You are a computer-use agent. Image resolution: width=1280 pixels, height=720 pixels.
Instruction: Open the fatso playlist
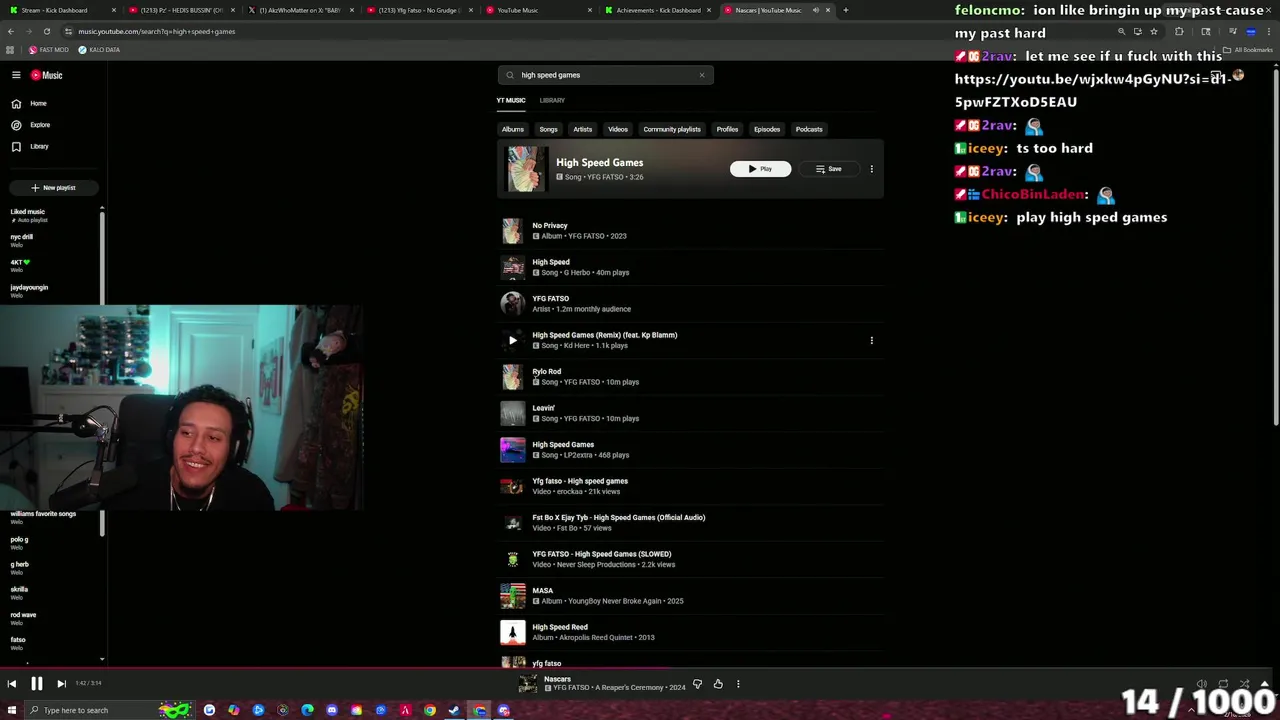[52, 642]
